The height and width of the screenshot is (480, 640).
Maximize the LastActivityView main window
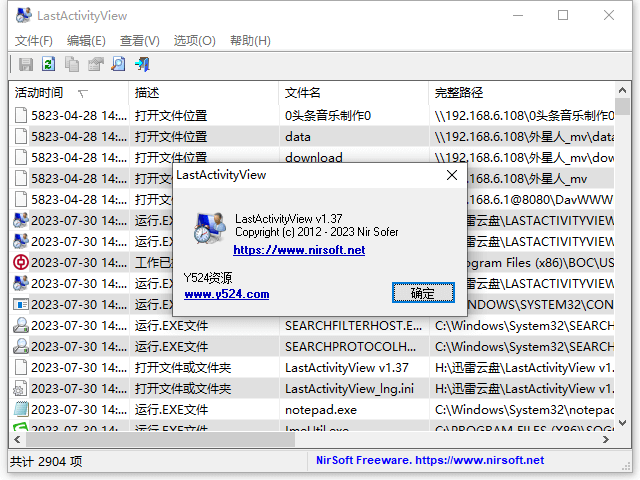coord(563,16)
